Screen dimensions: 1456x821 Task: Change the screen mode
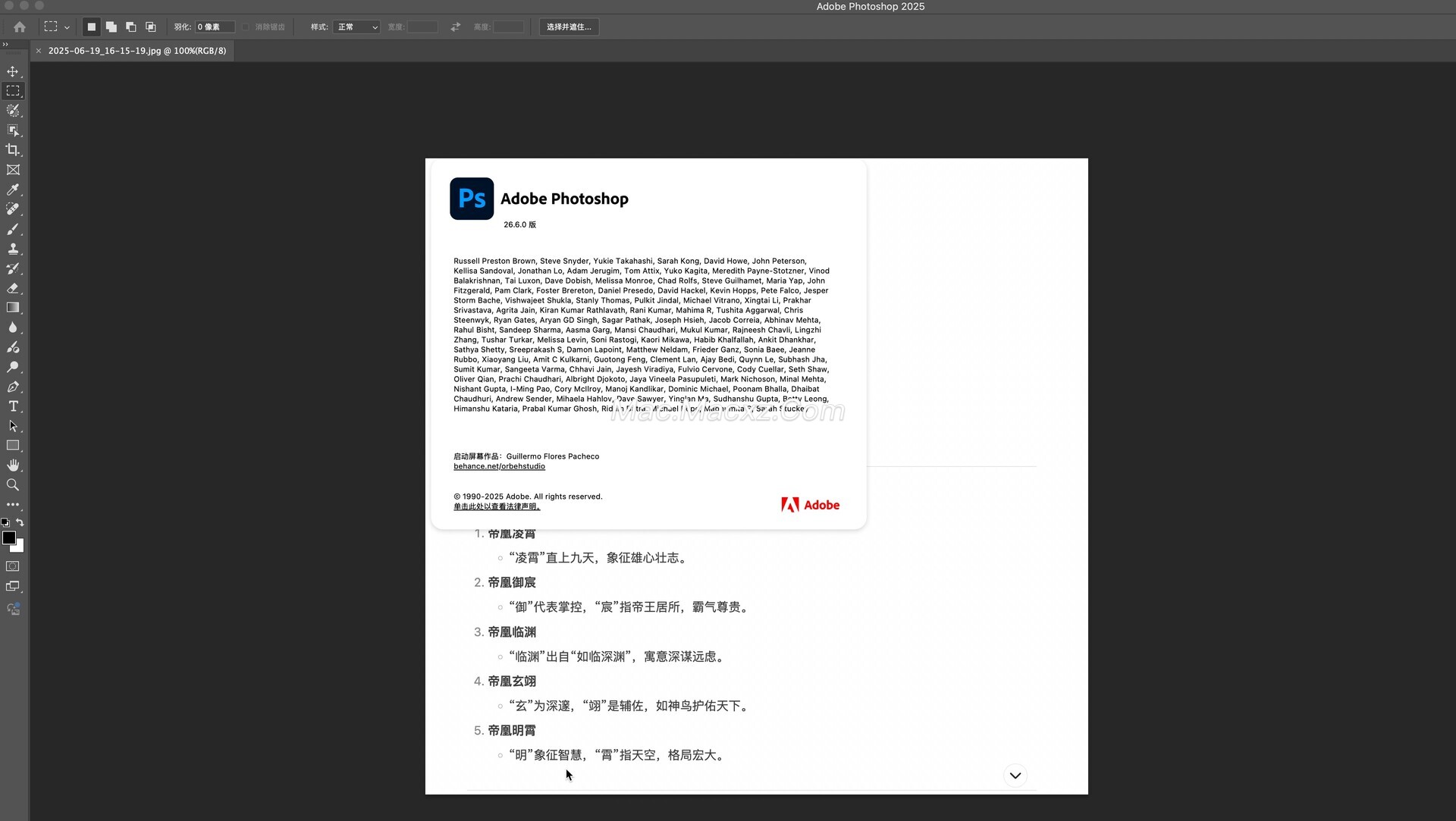(13, 586)
